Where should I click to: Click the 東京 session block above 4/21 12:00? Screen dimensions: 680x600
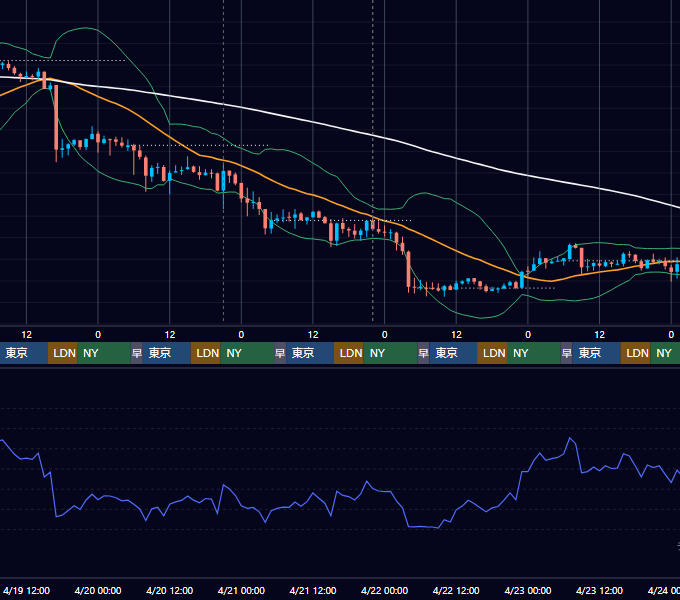pyautogui.click(x=310, y=353)
